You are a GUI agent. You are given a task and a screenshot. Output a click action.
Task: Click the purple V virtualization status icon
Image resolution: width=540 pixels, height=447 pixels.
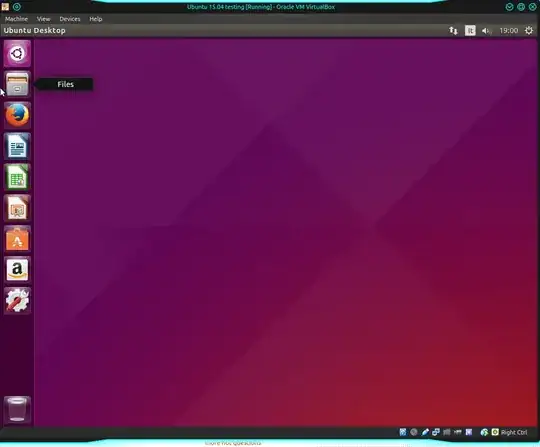tap(469, 432)
